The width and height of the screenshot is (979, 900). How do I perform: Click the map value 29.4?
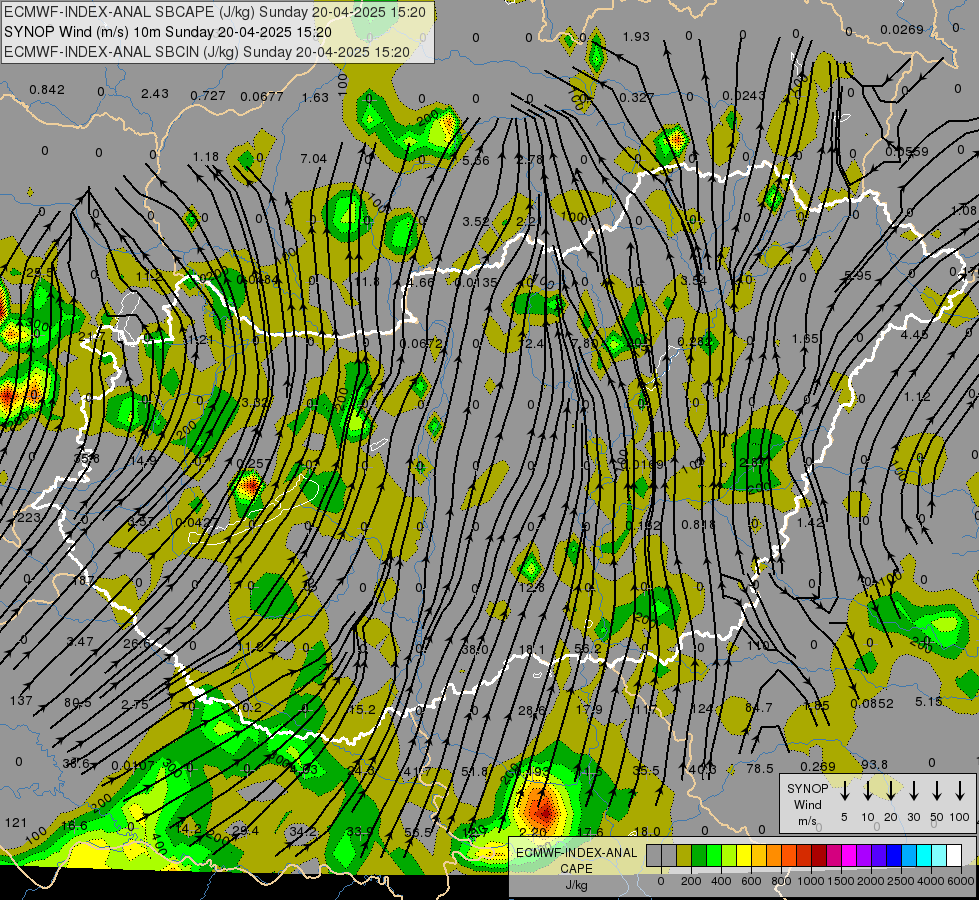[x=245, y=831]
